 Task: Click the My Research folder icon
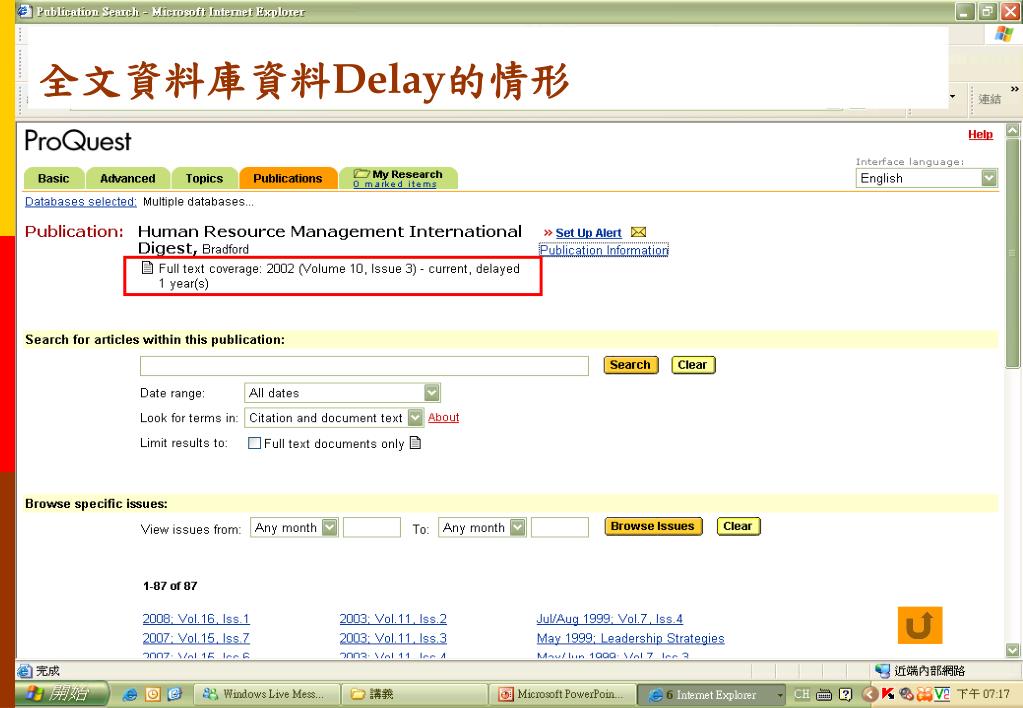(x=361, y=174)
